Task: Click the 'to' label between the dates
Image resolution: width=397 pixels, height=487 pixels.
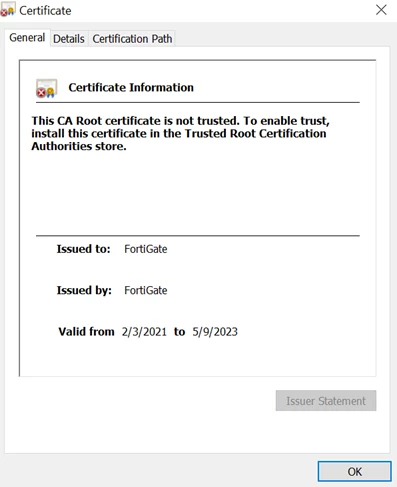Action: point(179,332)
